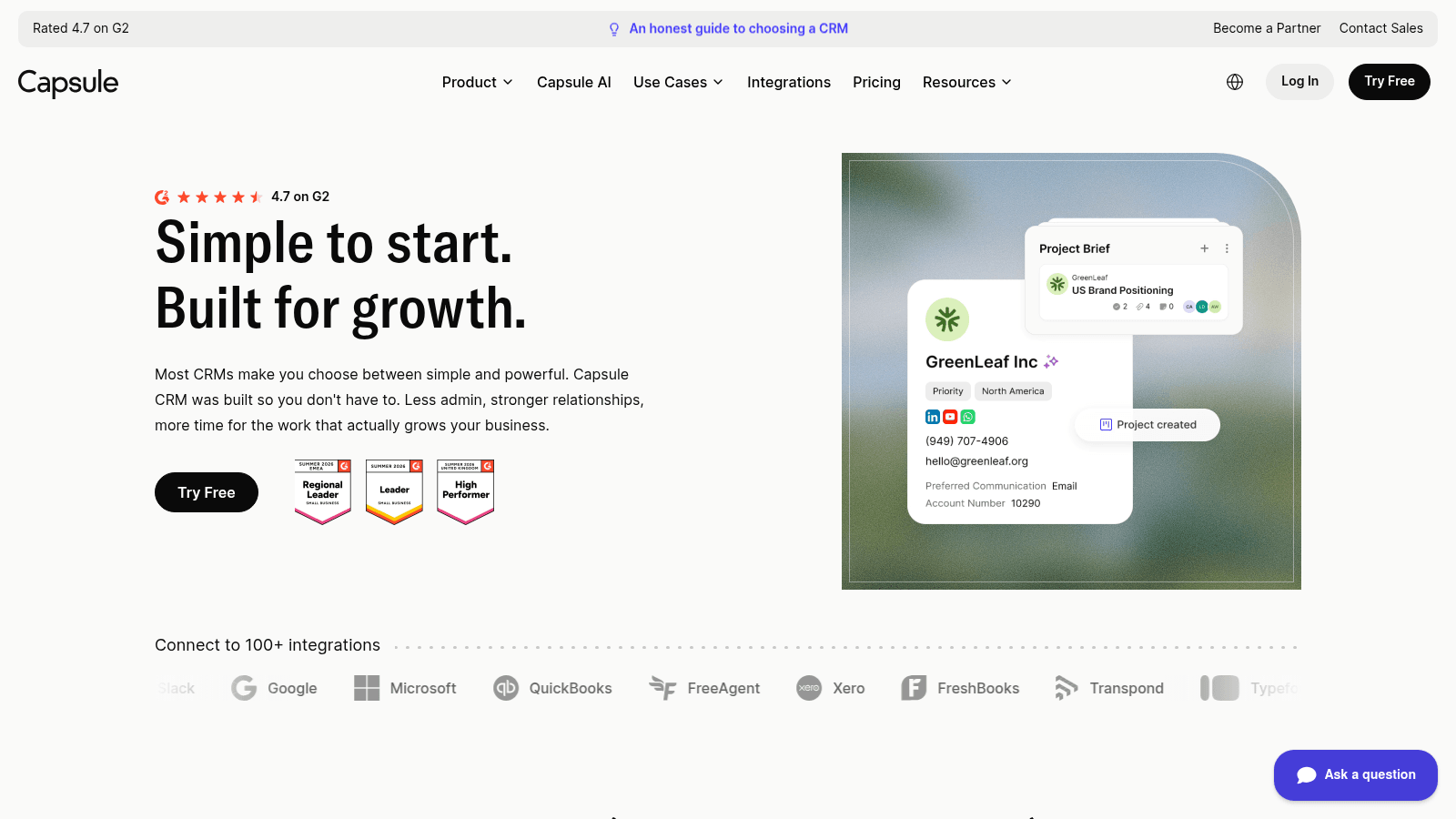The height and width of the screenshot is (819, 1456).
Task: Click the Connect to 100+ integrations heading
Action: coord(268,645)
